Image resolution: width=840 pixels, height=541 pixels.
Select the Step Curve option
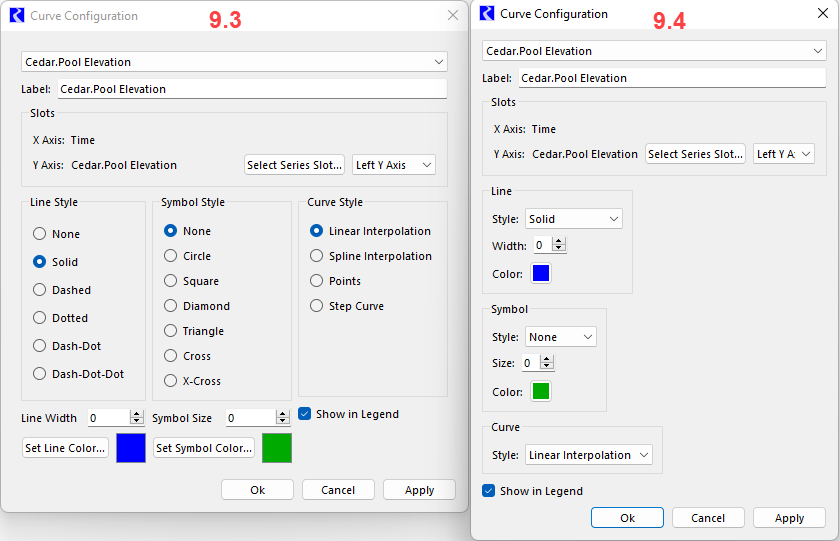317,306
